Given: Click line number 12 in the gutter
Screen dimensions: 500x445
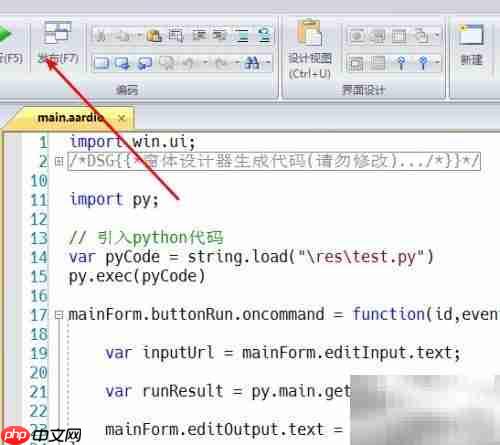Looking at the screenshot, I should pos(39,220).
